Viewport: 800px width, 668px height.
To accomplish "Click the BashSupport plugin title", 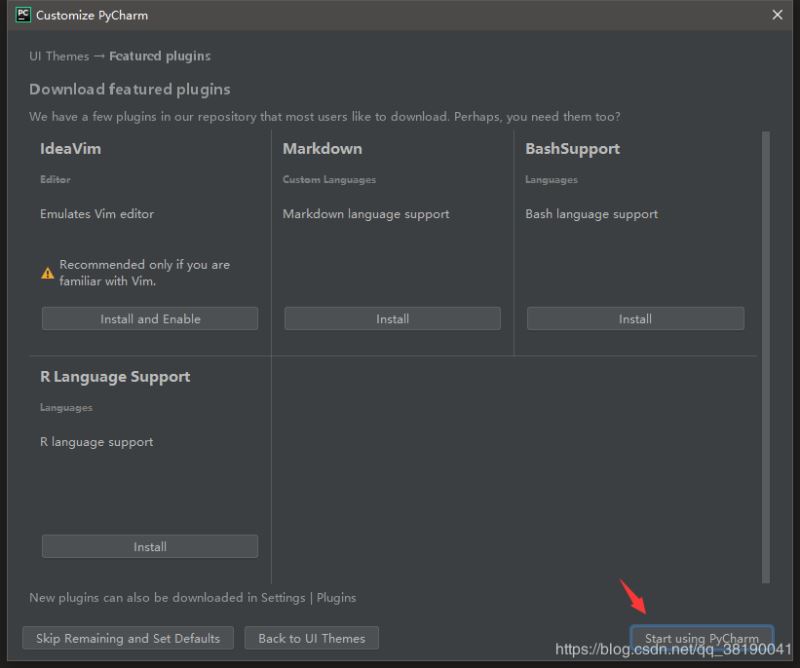I will [x=572, y=149].
